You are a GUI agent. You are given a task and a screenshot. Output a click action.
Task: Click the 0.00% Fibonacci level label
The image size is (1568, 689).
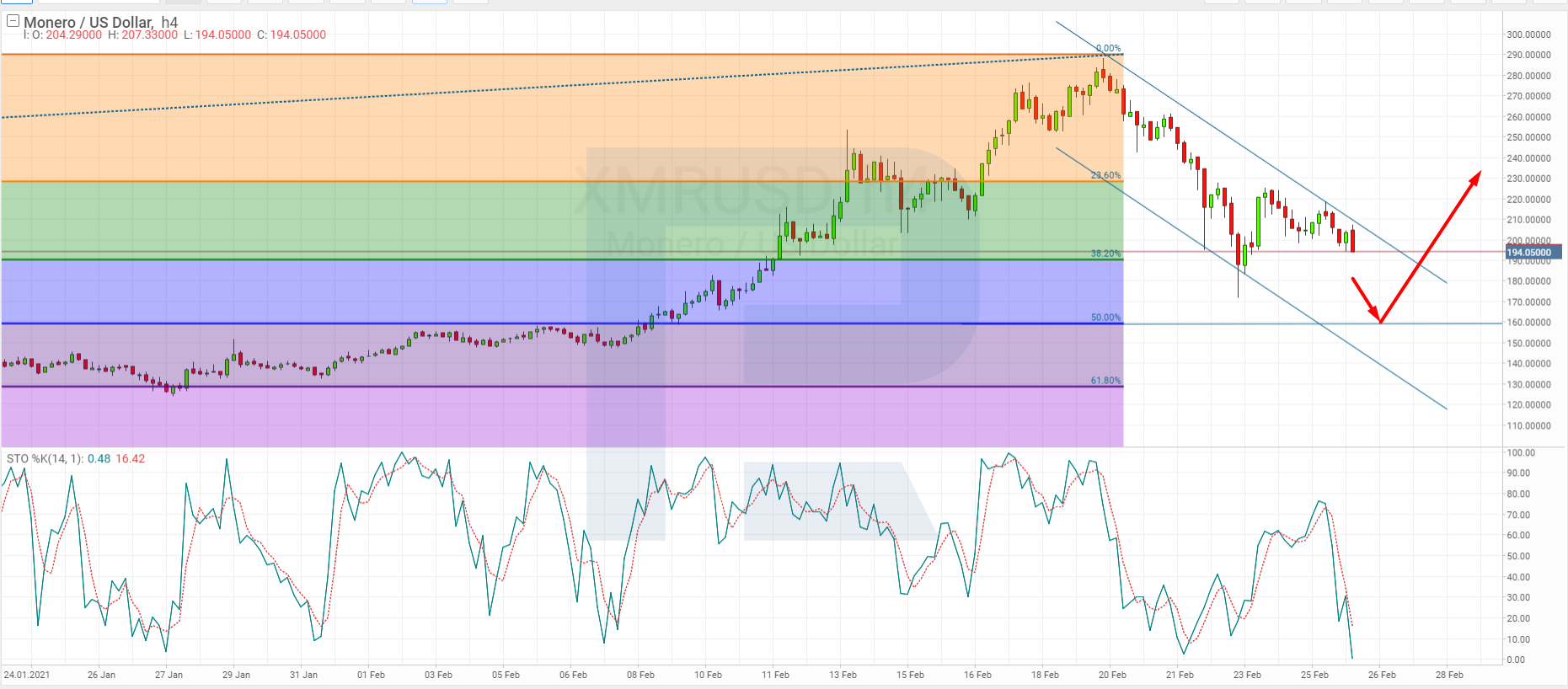point(1108,49)
